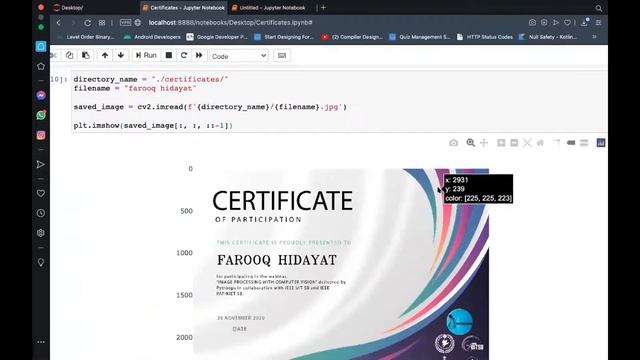Image resolution: width=640 pixels, height=360 pixels.
Task: Open Start Designing For... bookmark
Action: (x=284, y=37)
